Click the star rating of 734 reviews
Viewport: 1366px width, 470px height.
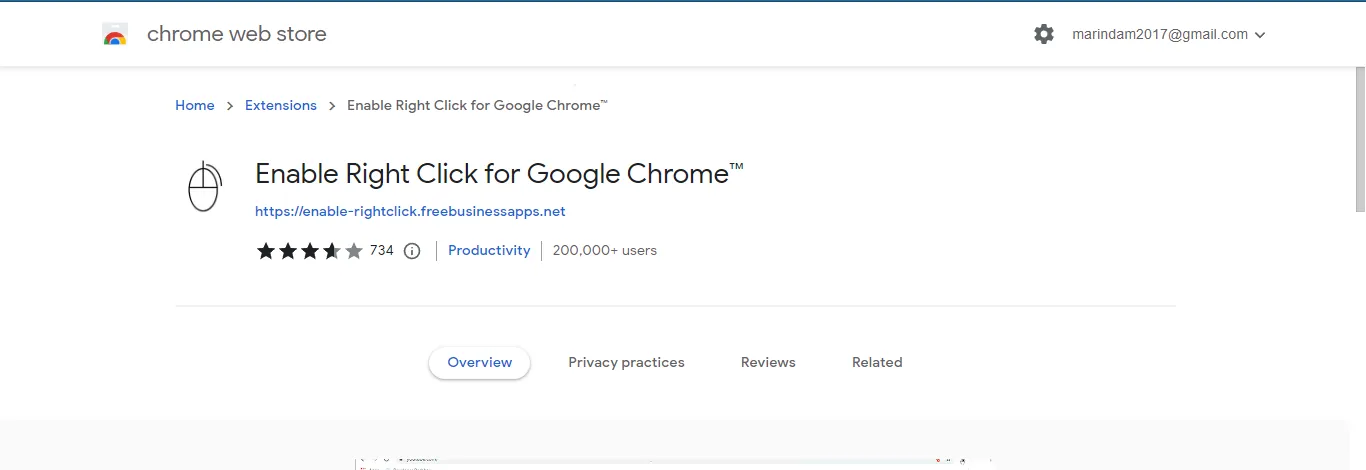tap(310, 251)
